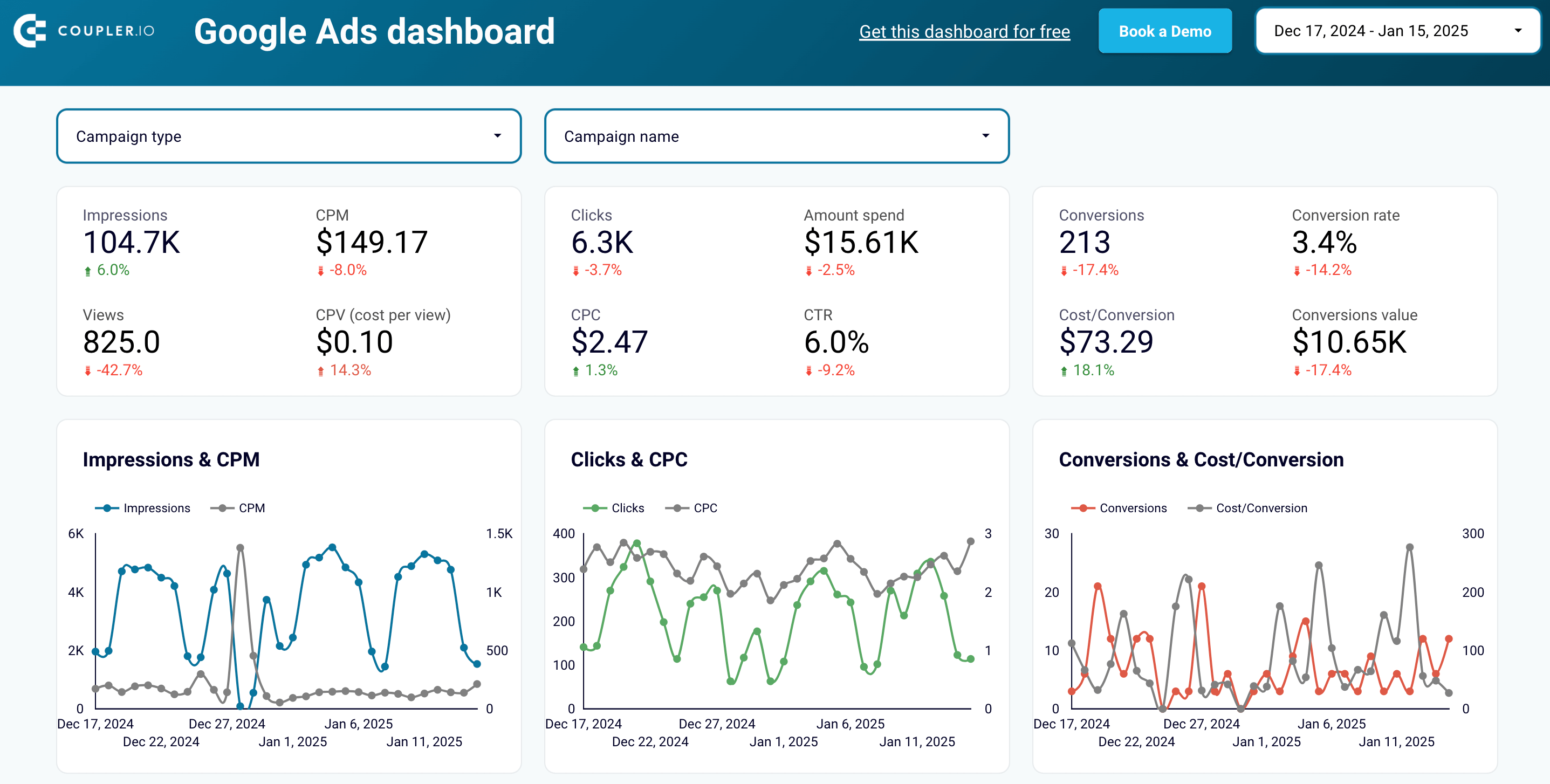1550x784 pixels.
Task: Click the red down arrow beside Views -42.7%
Action: coord(88,370)
